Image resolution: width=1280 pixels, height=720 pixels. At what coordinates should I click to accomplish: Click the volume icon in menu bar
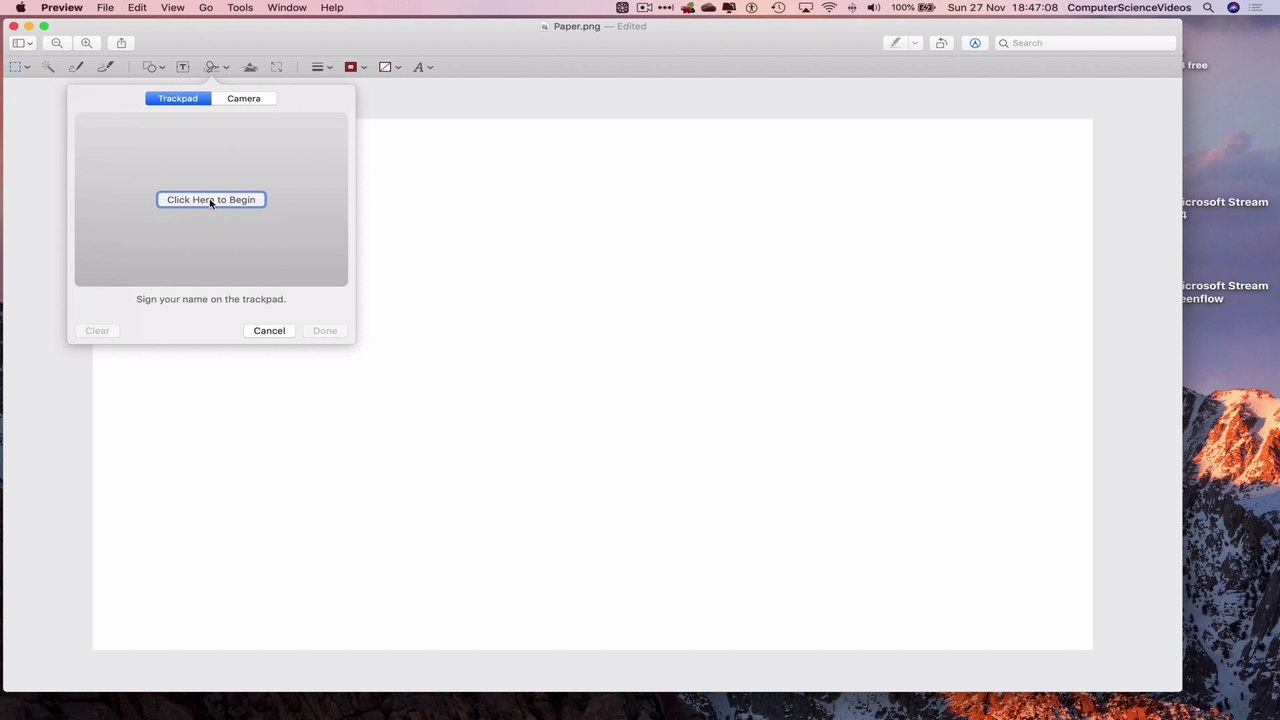pos(874,8)
